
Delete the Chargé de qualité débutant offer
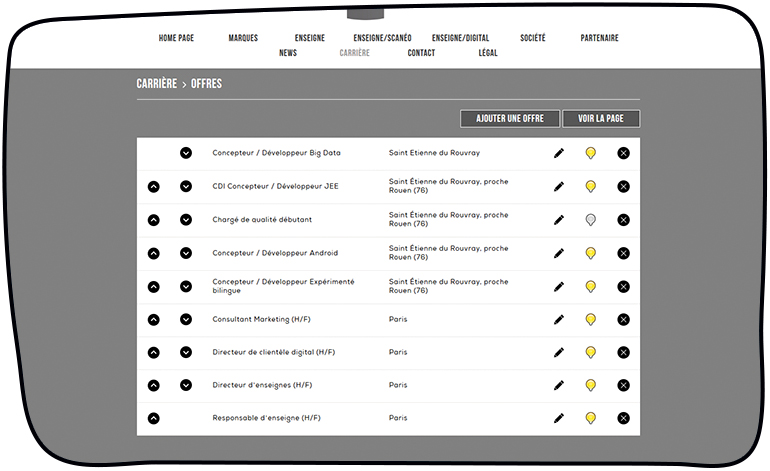click(x=623, y=220)
